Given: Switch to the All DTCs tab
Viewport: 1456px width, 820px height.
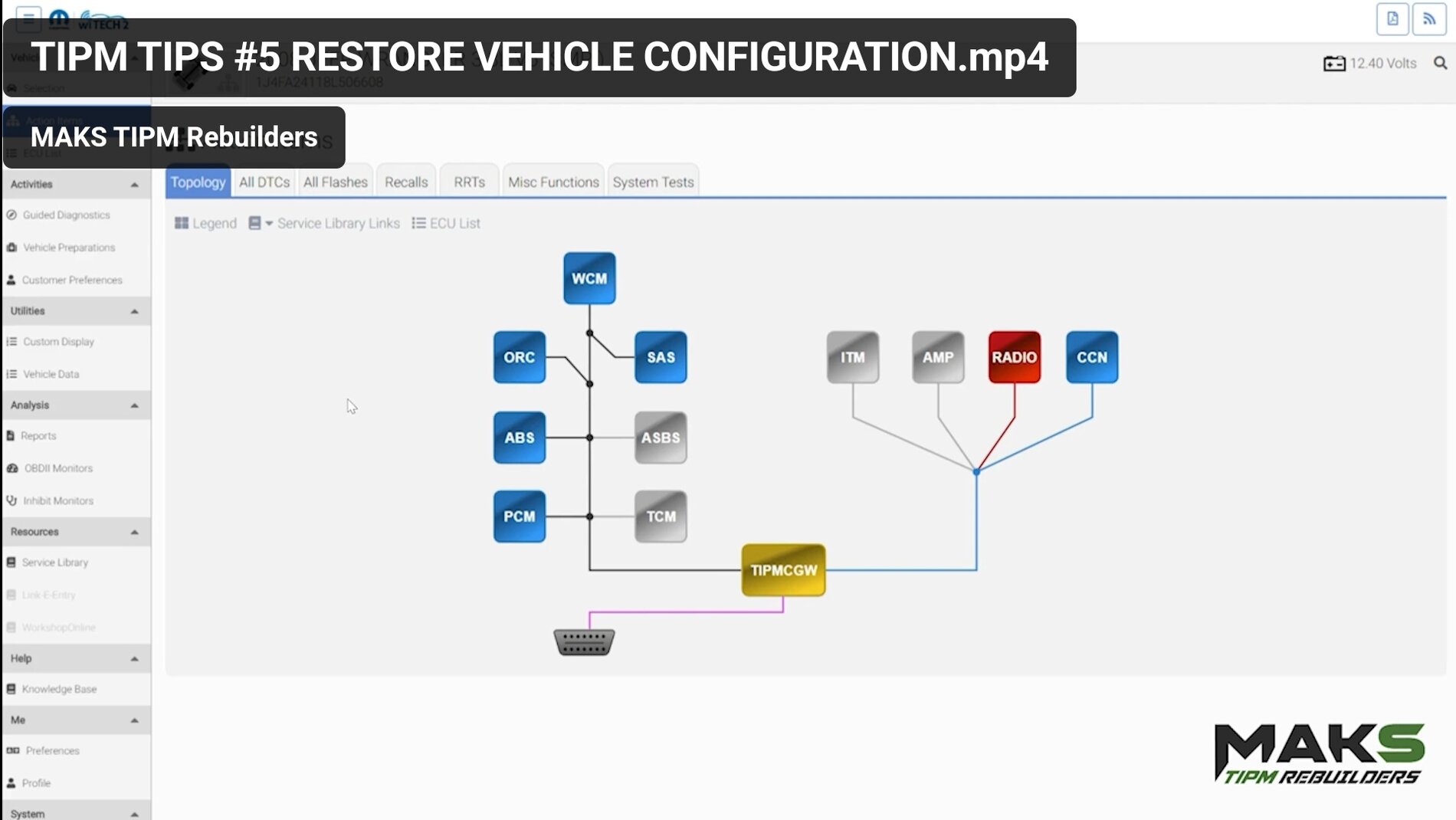Looking at the screenshot, I should (264, 182).
